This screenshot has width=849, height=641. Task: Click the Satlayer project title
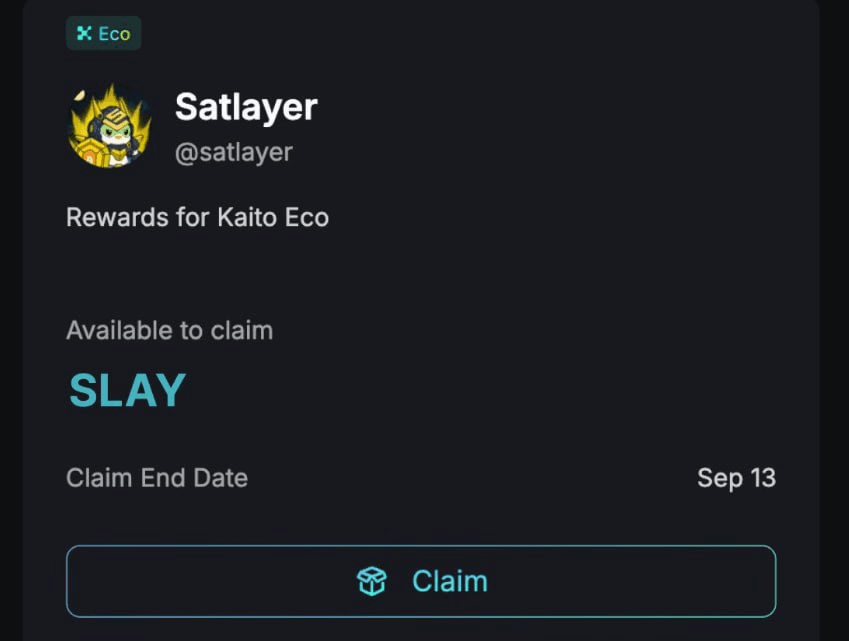pos(246,107)
